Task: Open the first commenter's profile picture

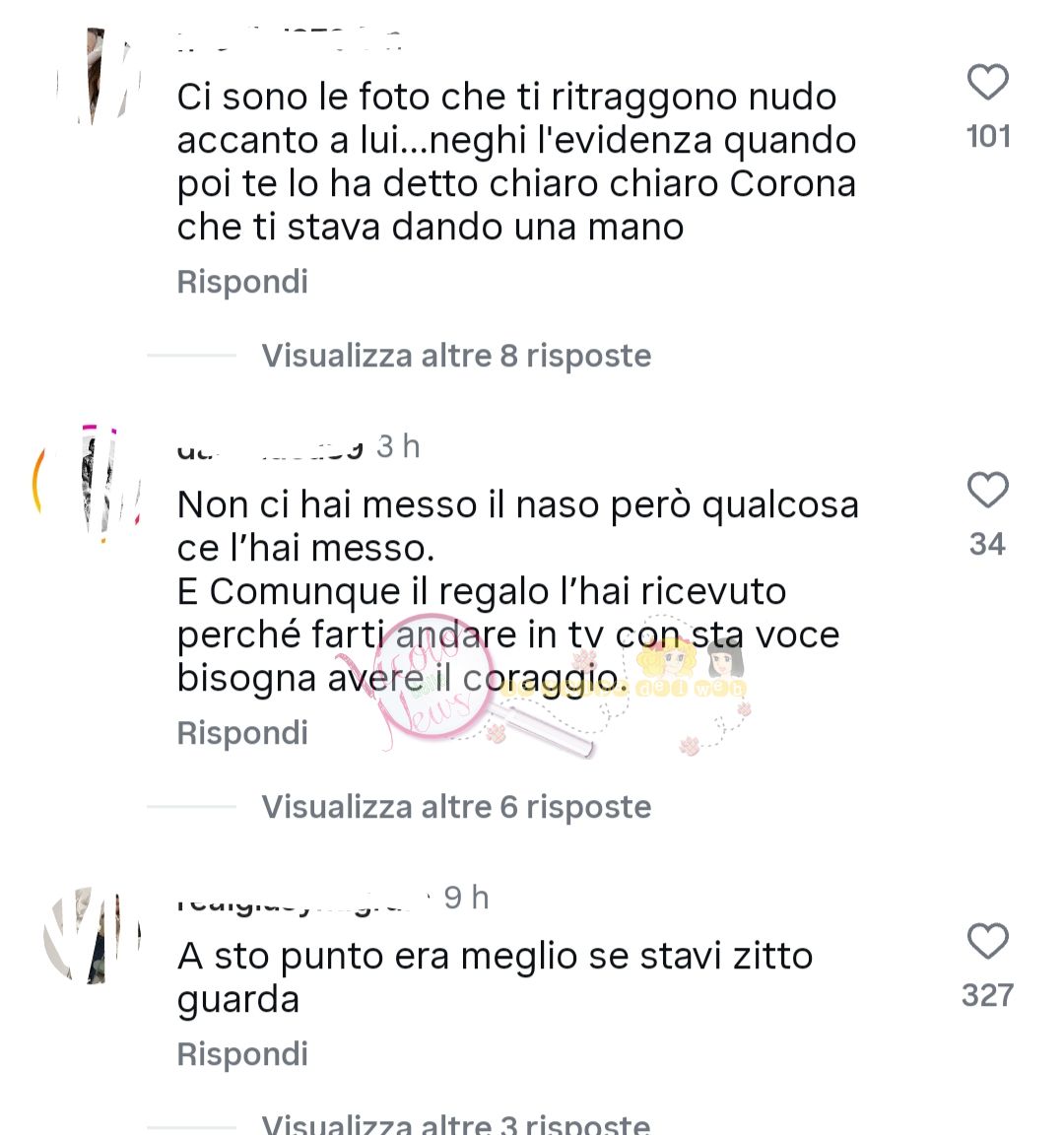Action: click(96, 76)
